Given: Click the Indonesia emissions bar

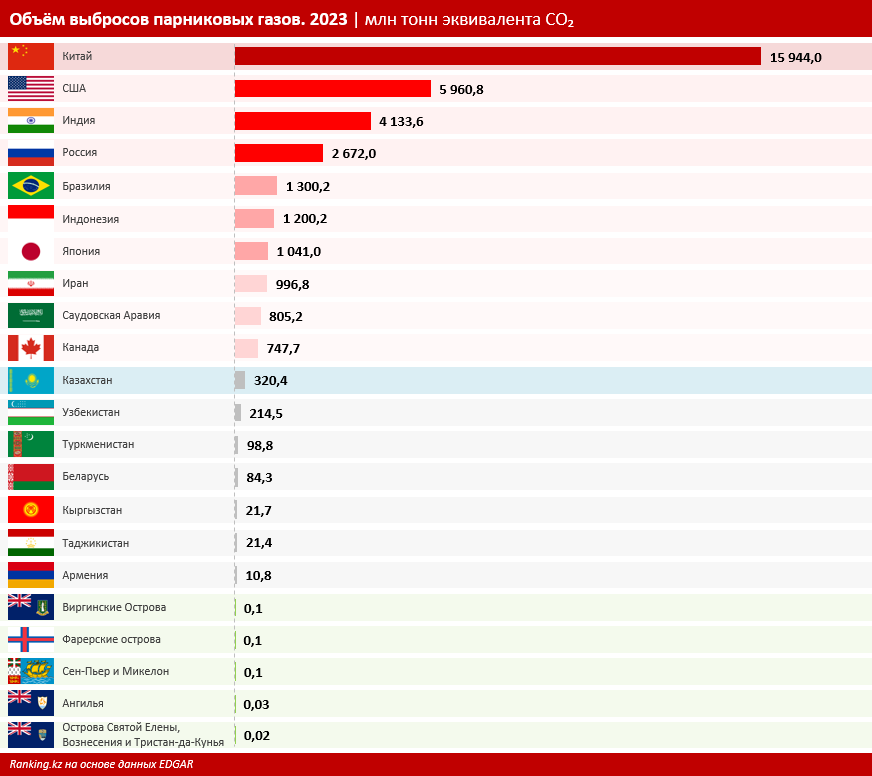Looking at the screenshot, I should 254,219.
